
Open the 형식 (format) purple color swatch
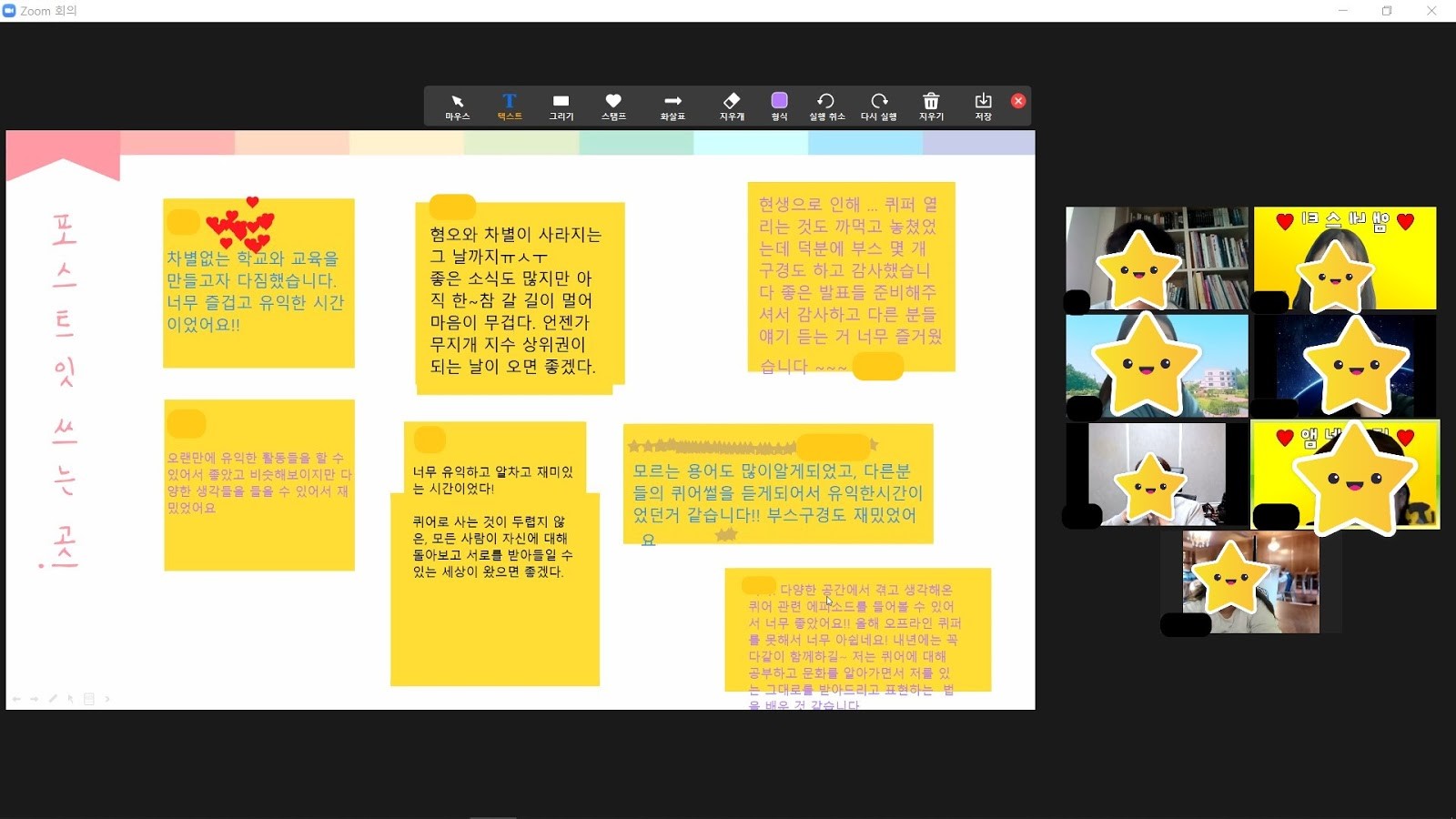pos(779,106)
